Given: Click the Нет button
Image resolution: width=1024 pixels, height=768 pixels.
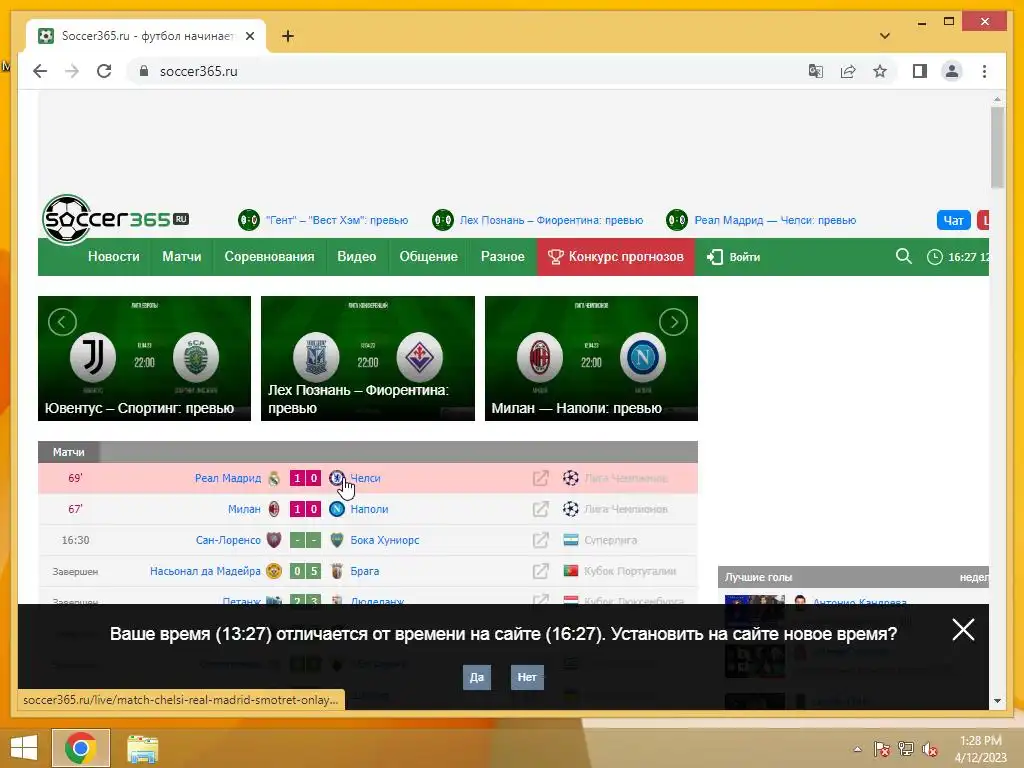Looking at the screenshot, I should pos(527,677).
